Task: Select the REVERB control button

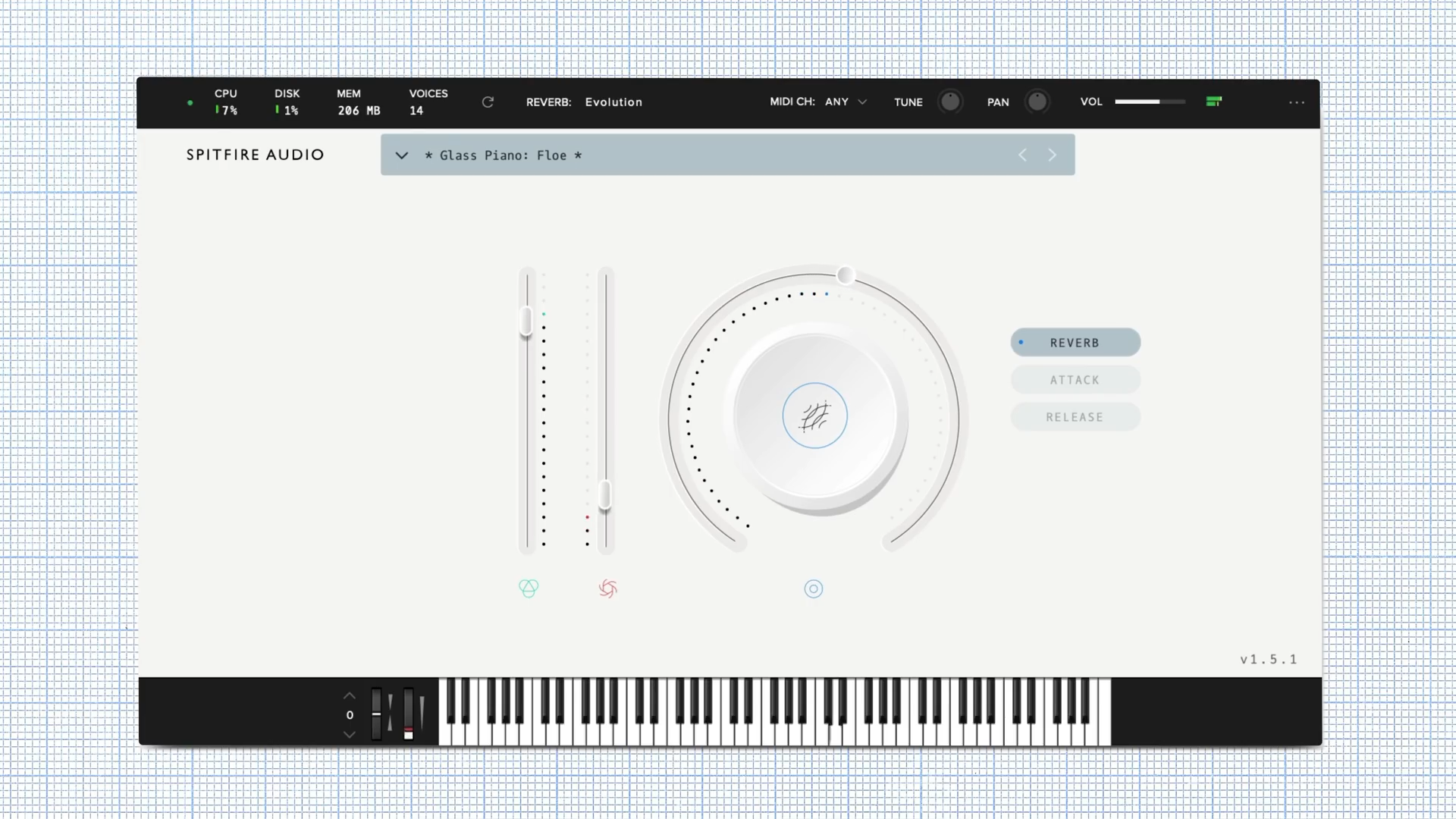Action: pyautogui.click(x=1075, y=342)
